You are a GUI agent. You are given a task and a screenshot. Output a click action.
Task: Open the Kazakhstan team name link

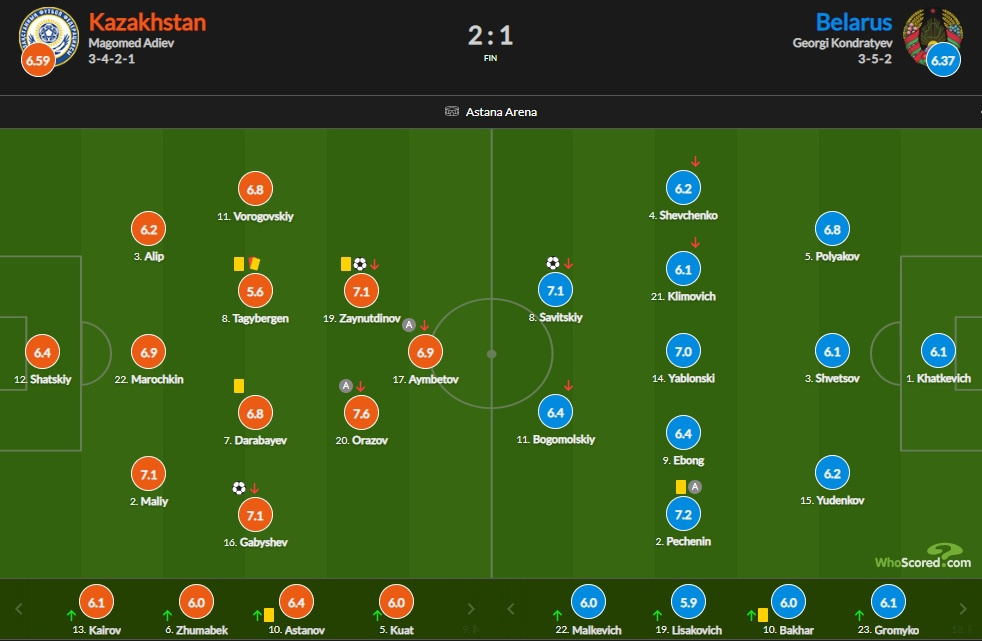pyautogui.click(x=147, y=21)
